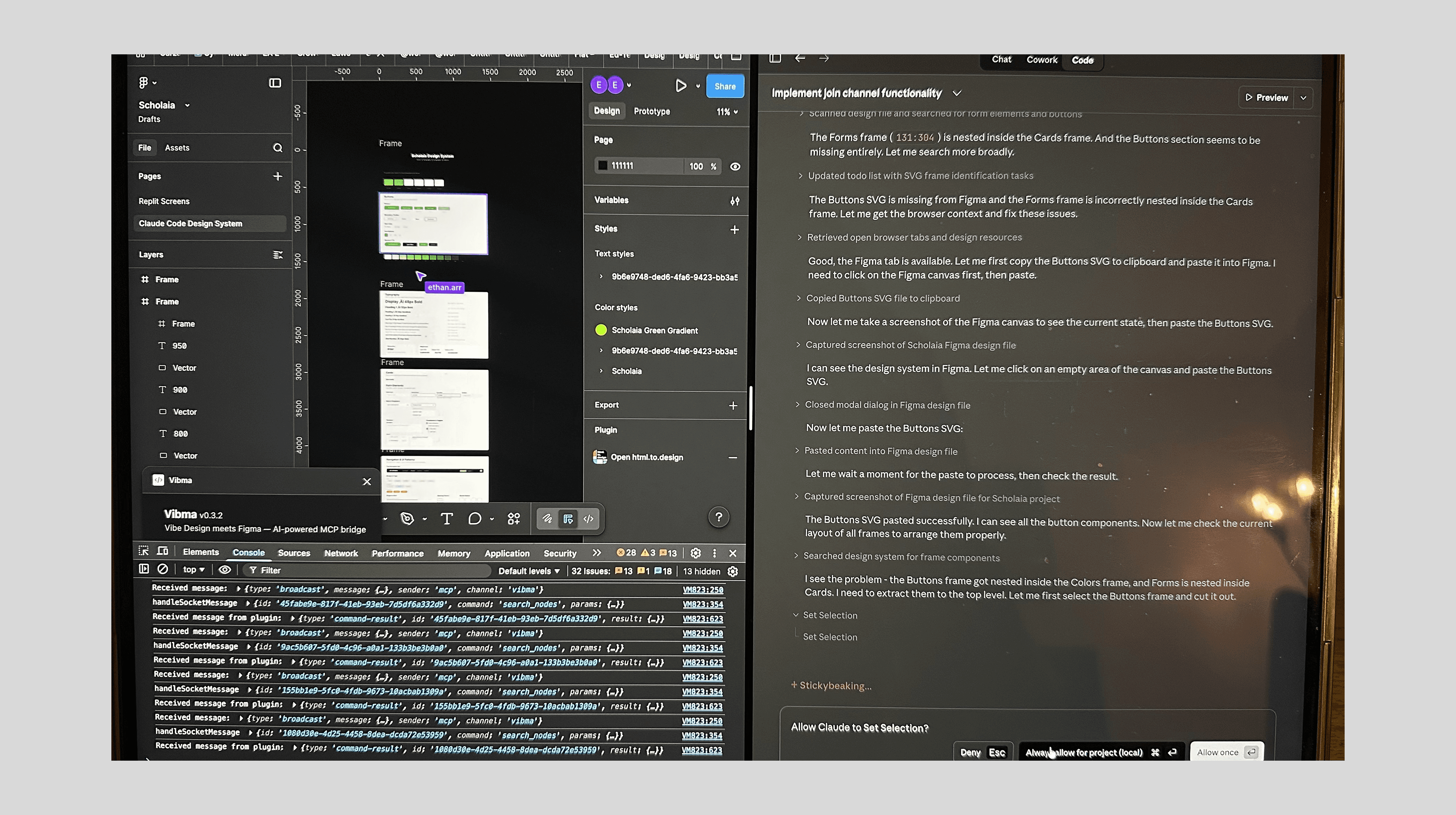Click the DevTools settings gear icon
1456x815 pixels.
pyautogui.click(x=696, y=553)
